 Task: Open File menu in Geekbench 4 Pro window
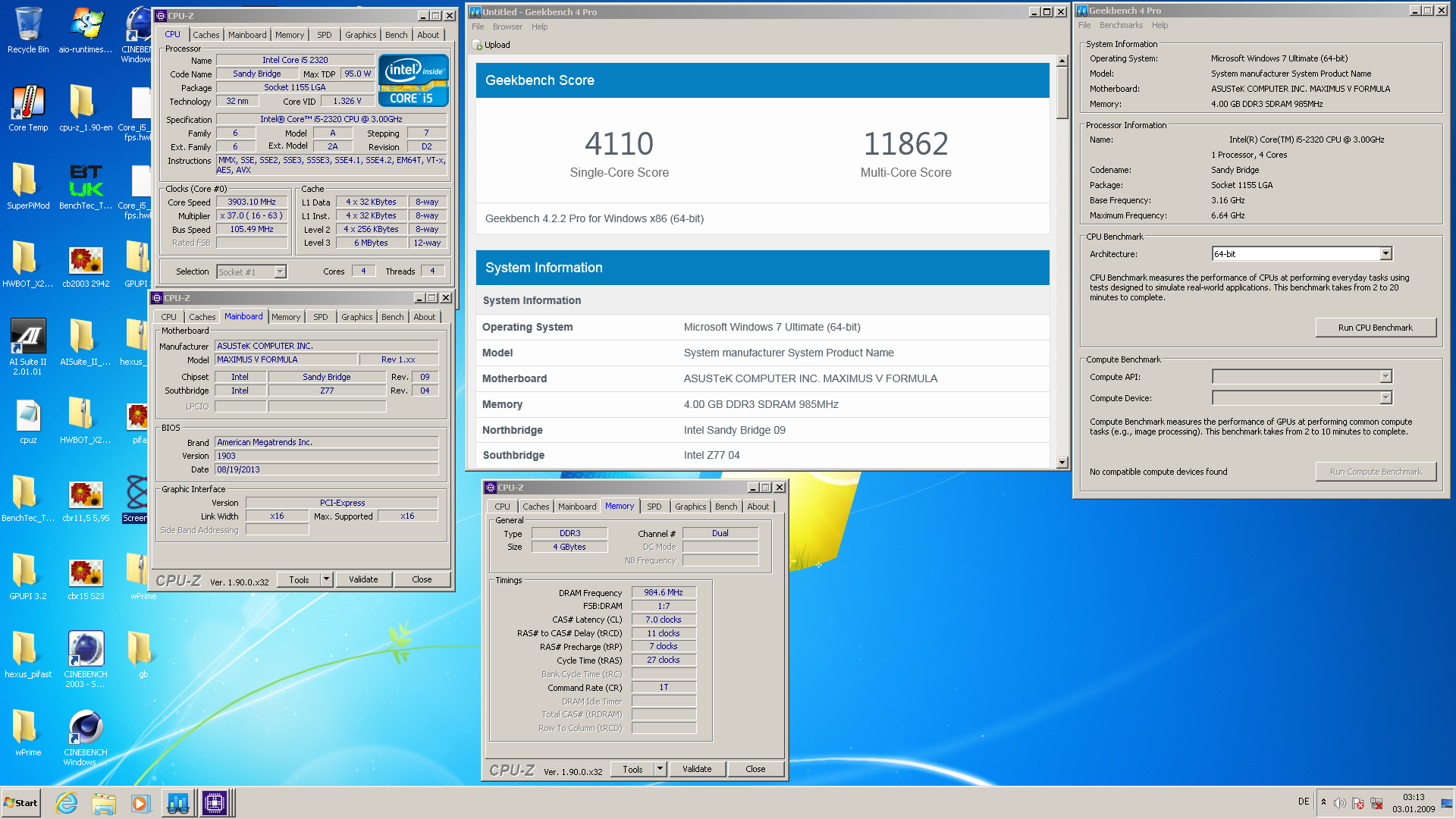[1084, 25]
